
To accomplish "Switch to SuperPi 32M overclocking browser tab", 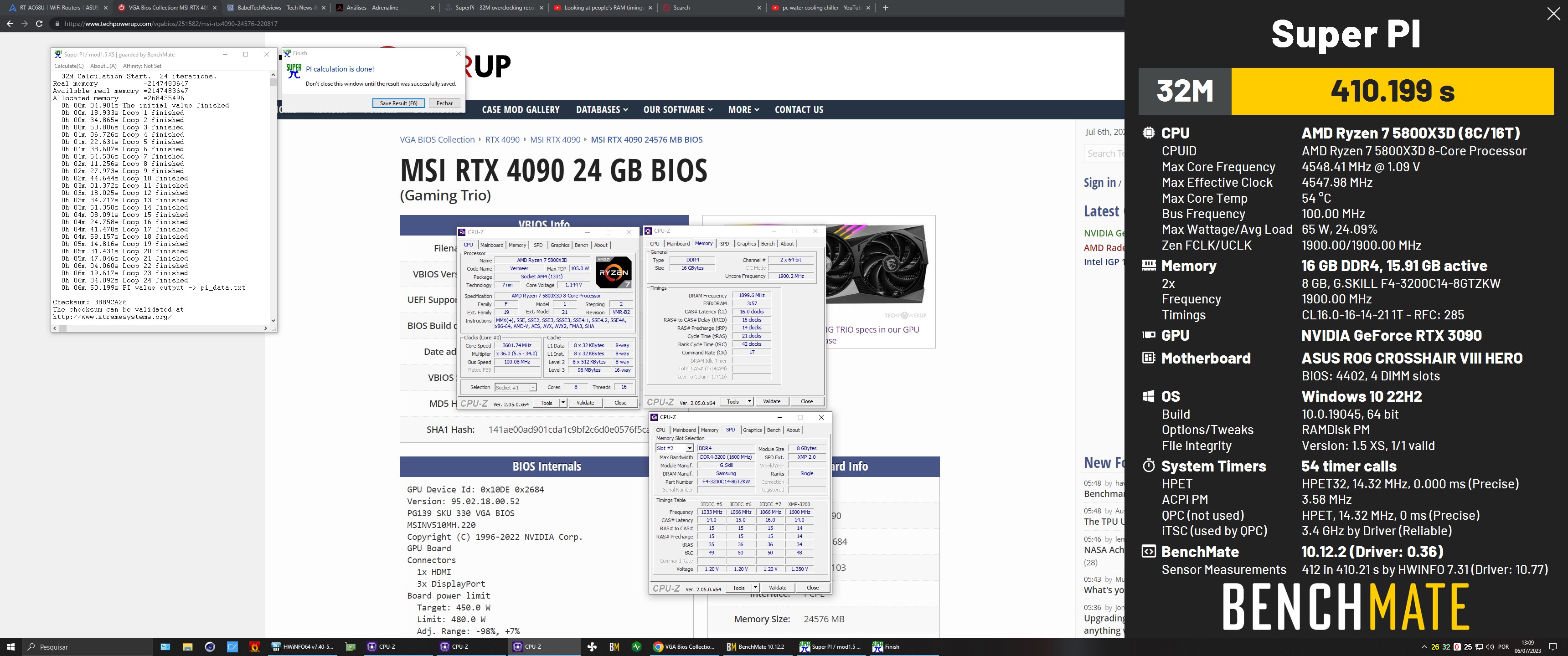I will 494,8.
